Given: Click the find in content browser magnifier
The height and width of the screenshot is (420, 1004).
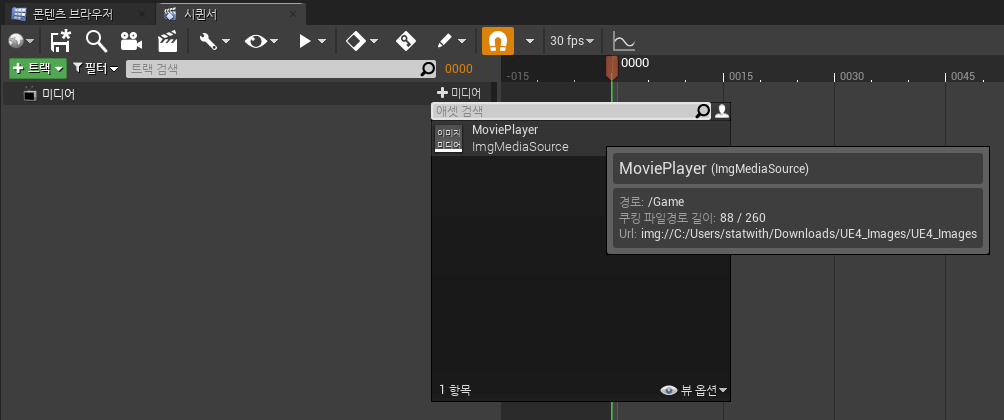Looking at the screenshot, I should [96, 41].
